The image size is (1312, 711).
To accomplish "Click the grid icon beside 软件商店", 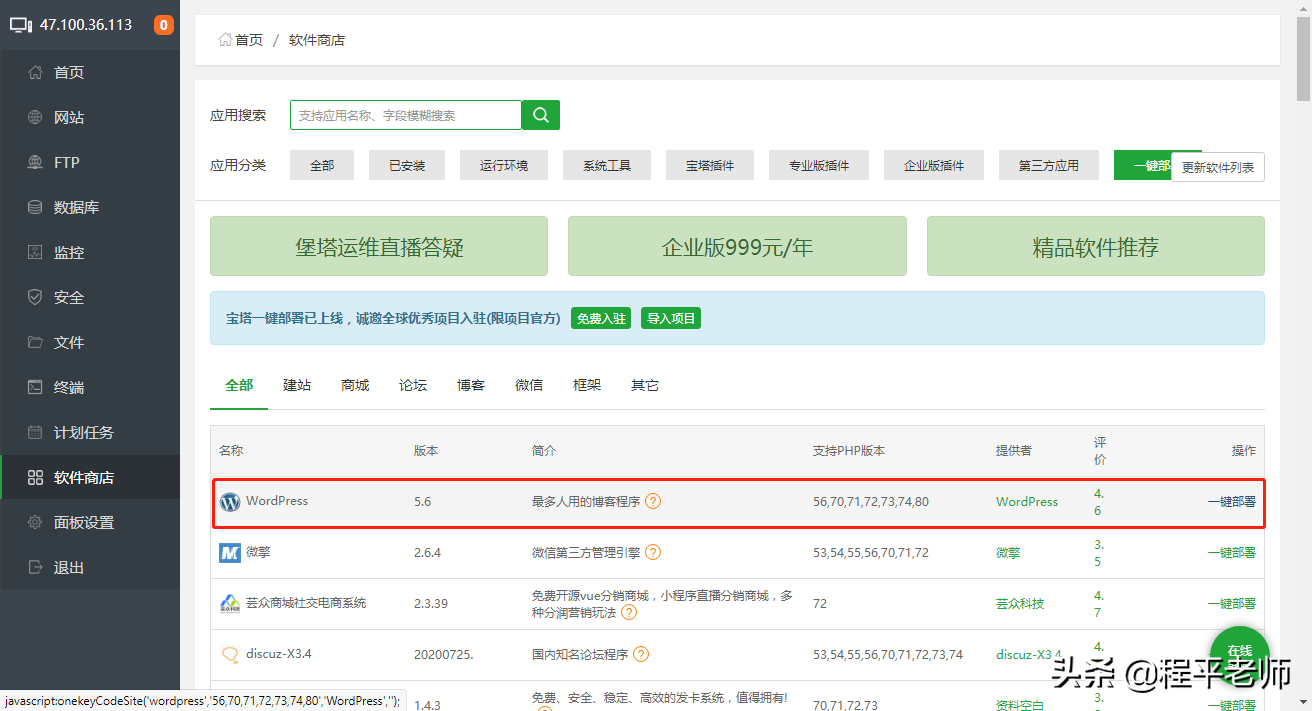I will (x=35, y=477).
